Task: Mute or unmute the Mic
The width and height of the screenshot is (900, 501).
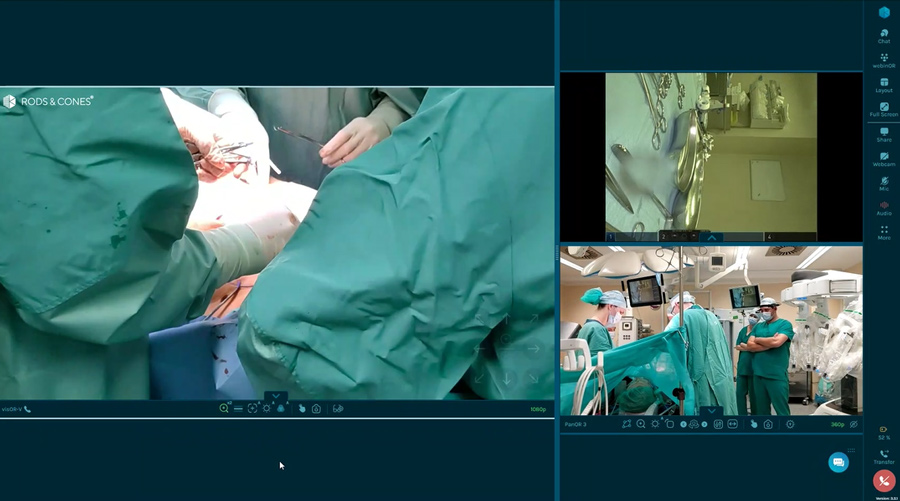Action: [x=884, y=183]
